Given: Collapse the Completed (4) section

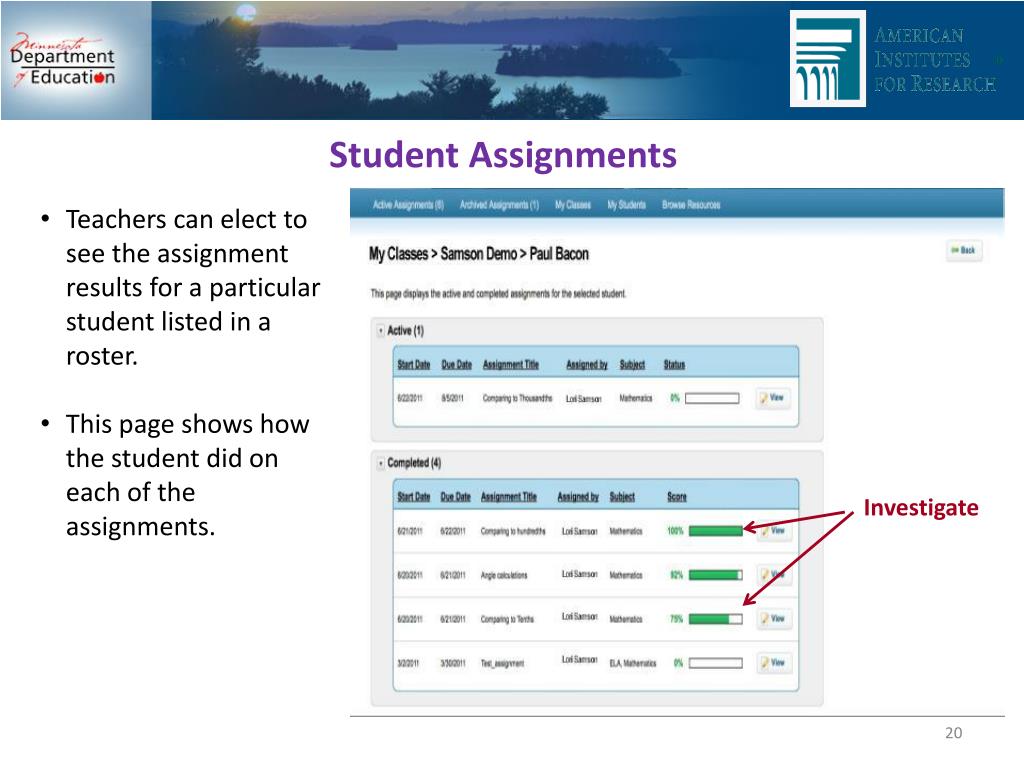Looking at the screenshot, I should tap(381, 464).
